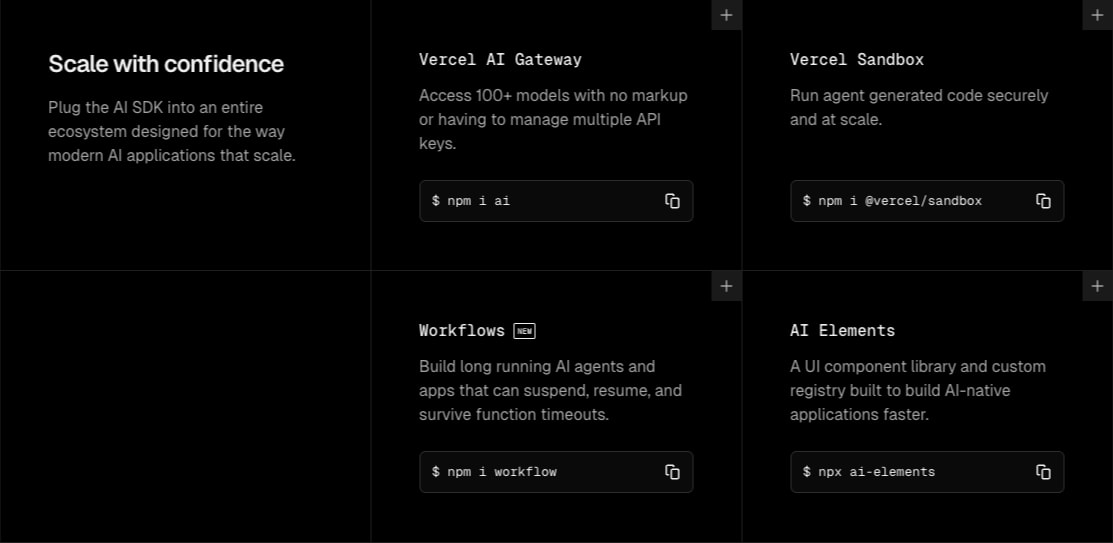
Task: Select the '$ npm i ai' command text
Action: pyautogui.click(x=471, y=201)
